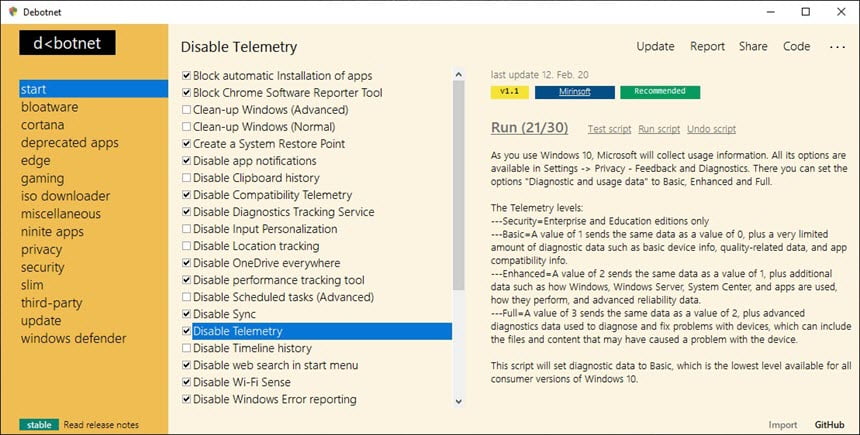
Task: Click the list scrollbar thumb
Action: [x=459, y=185]
